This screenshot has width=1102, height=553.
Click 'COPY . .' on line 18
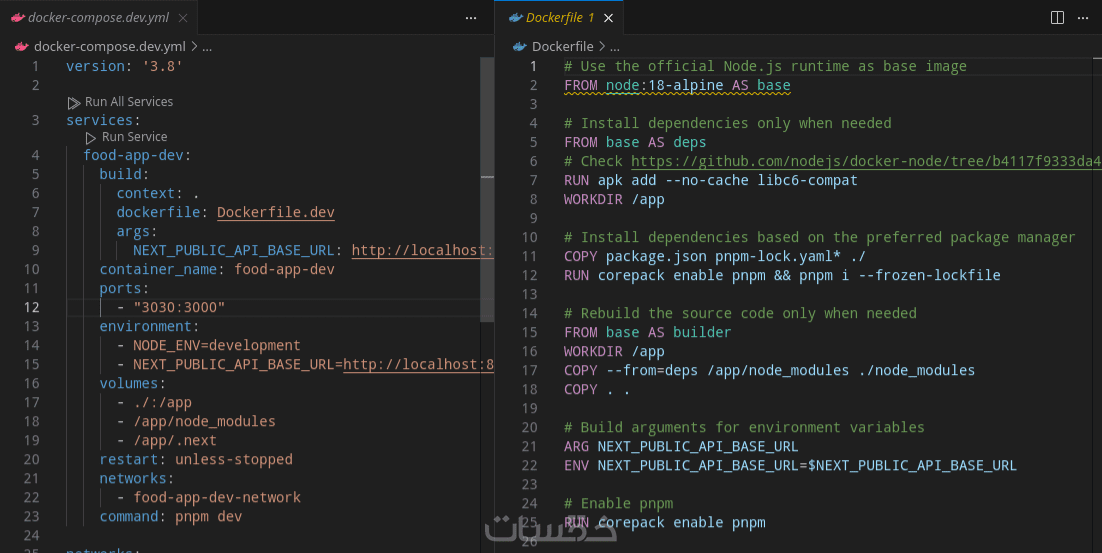(597, 389)
